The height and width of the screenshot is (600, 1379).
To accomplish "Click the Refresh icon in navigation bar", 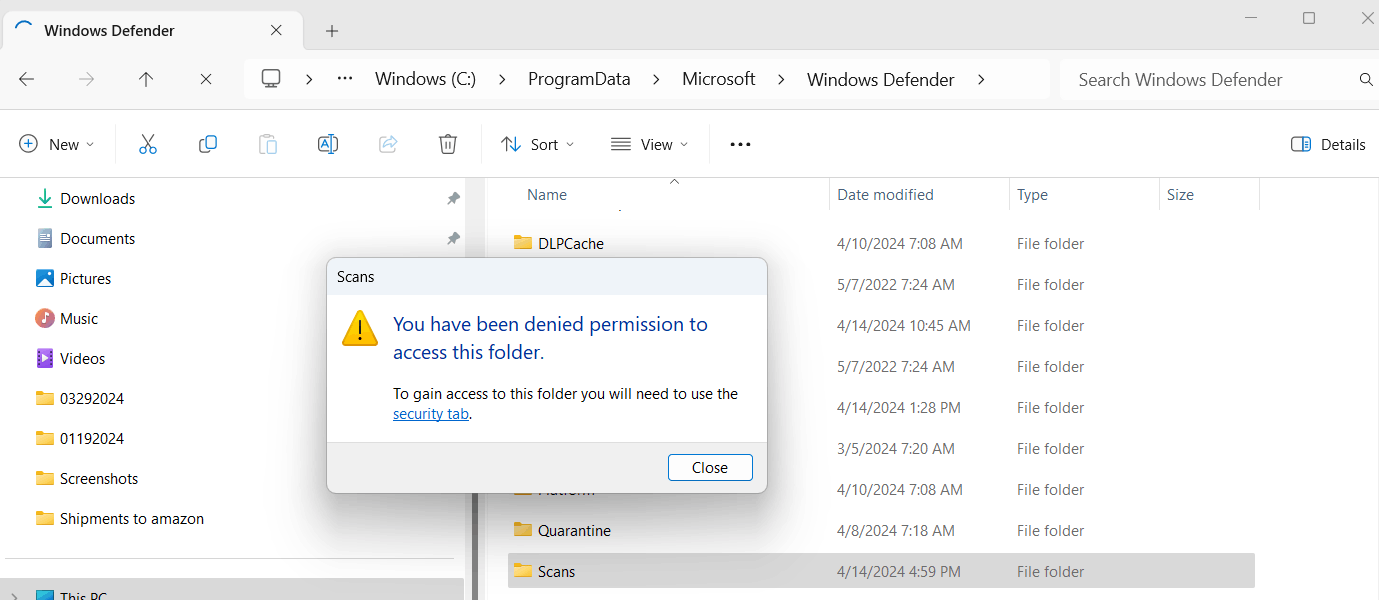I will [206, 79].
